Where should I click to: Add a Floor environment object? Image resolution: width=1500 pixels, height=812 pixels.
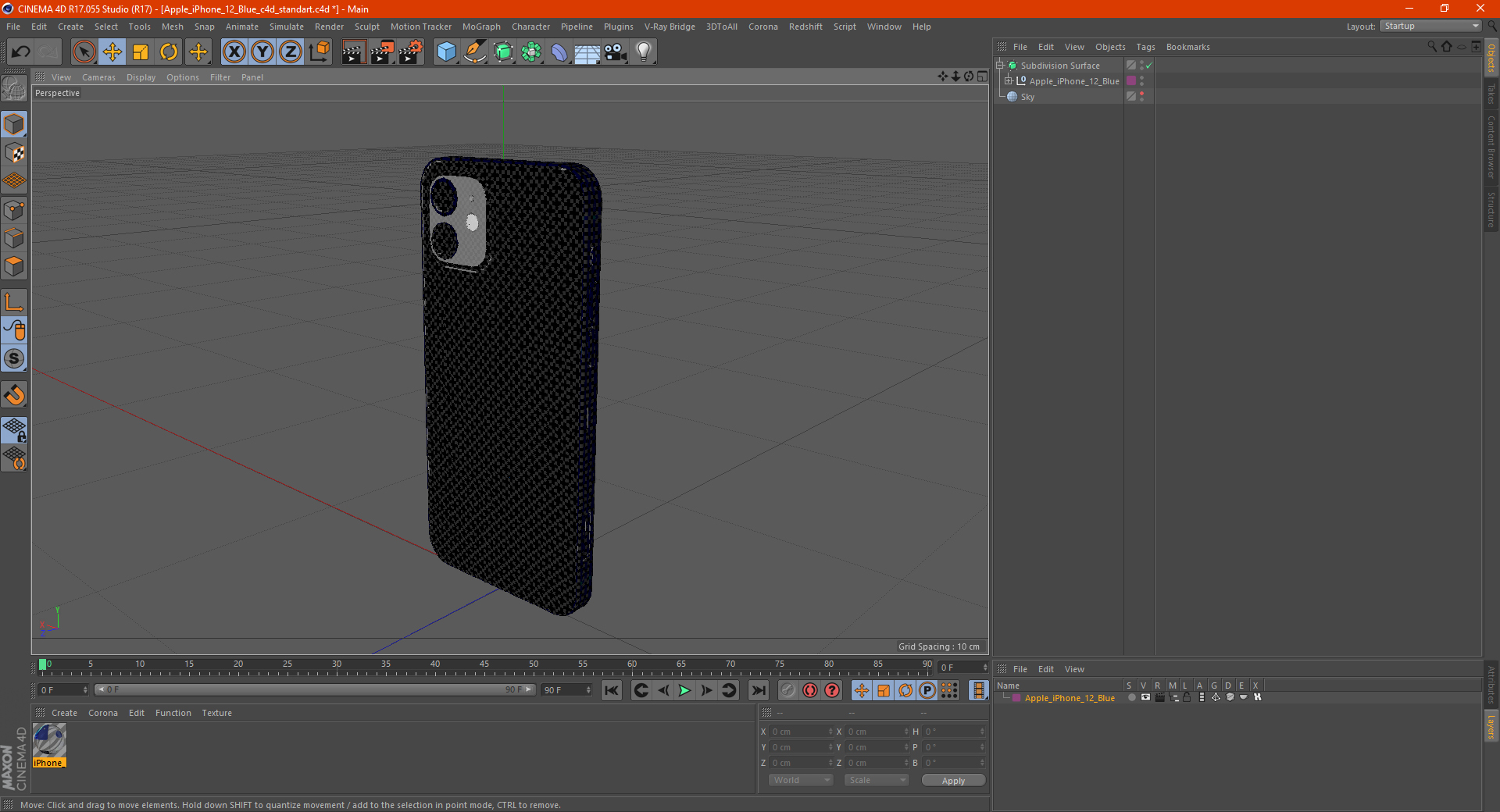[587, 52]
